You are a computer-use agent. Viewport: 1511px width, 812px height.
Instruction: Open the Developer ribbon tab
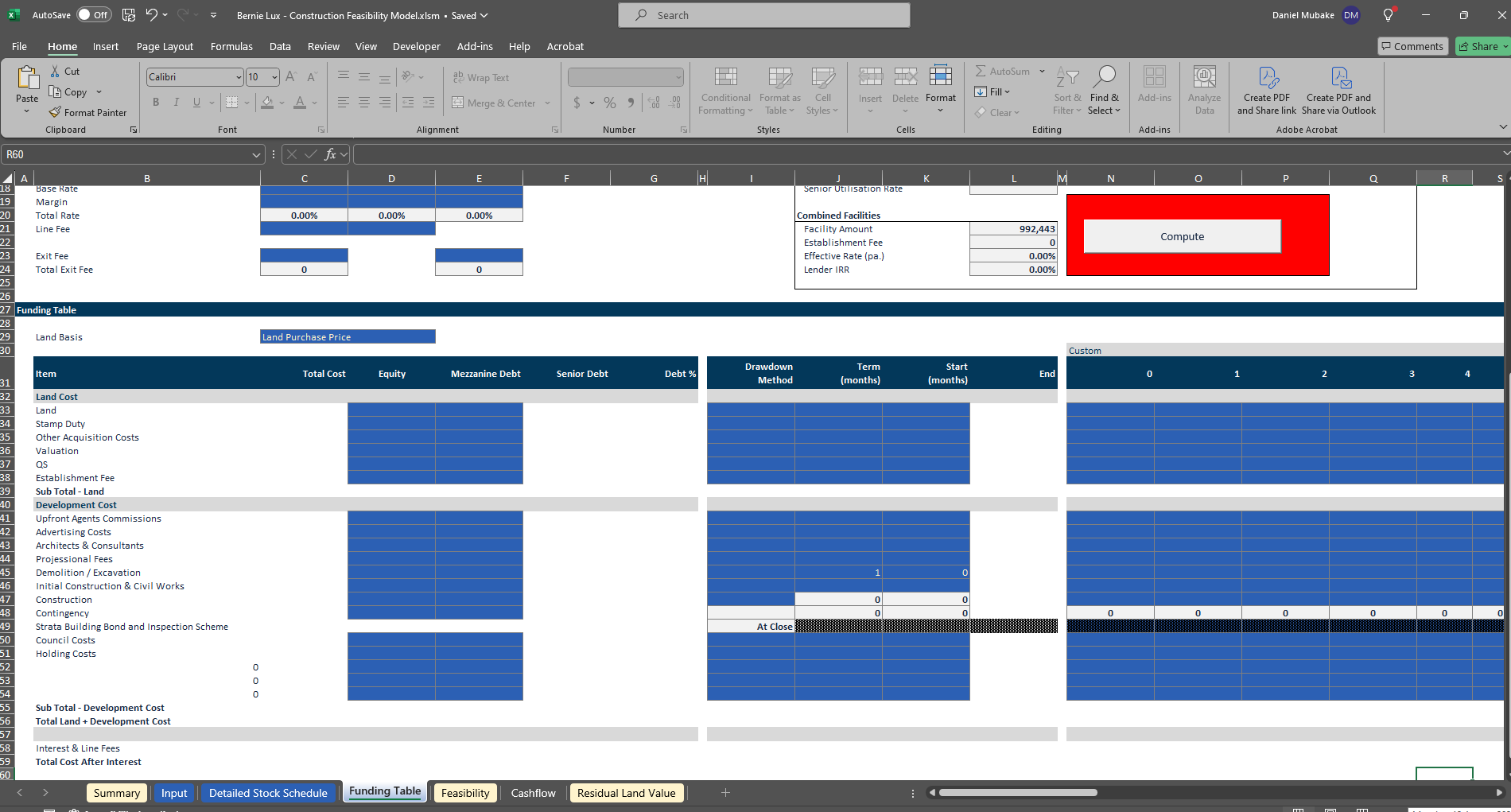pos(416,46)
